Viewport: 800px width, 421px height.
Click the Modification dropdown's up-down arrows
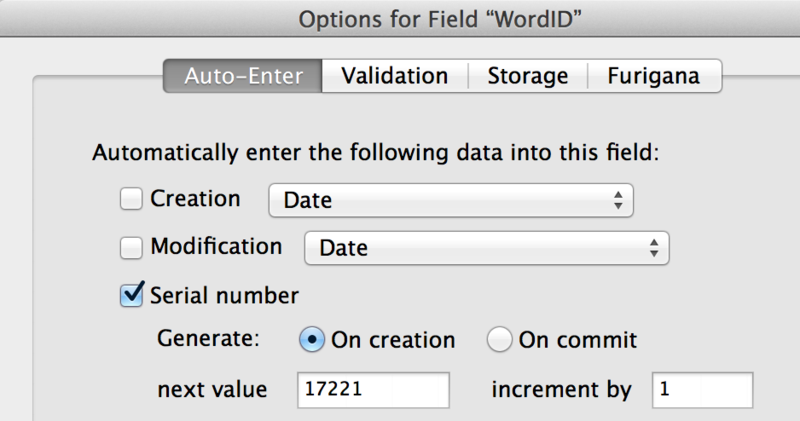[654, 247]
